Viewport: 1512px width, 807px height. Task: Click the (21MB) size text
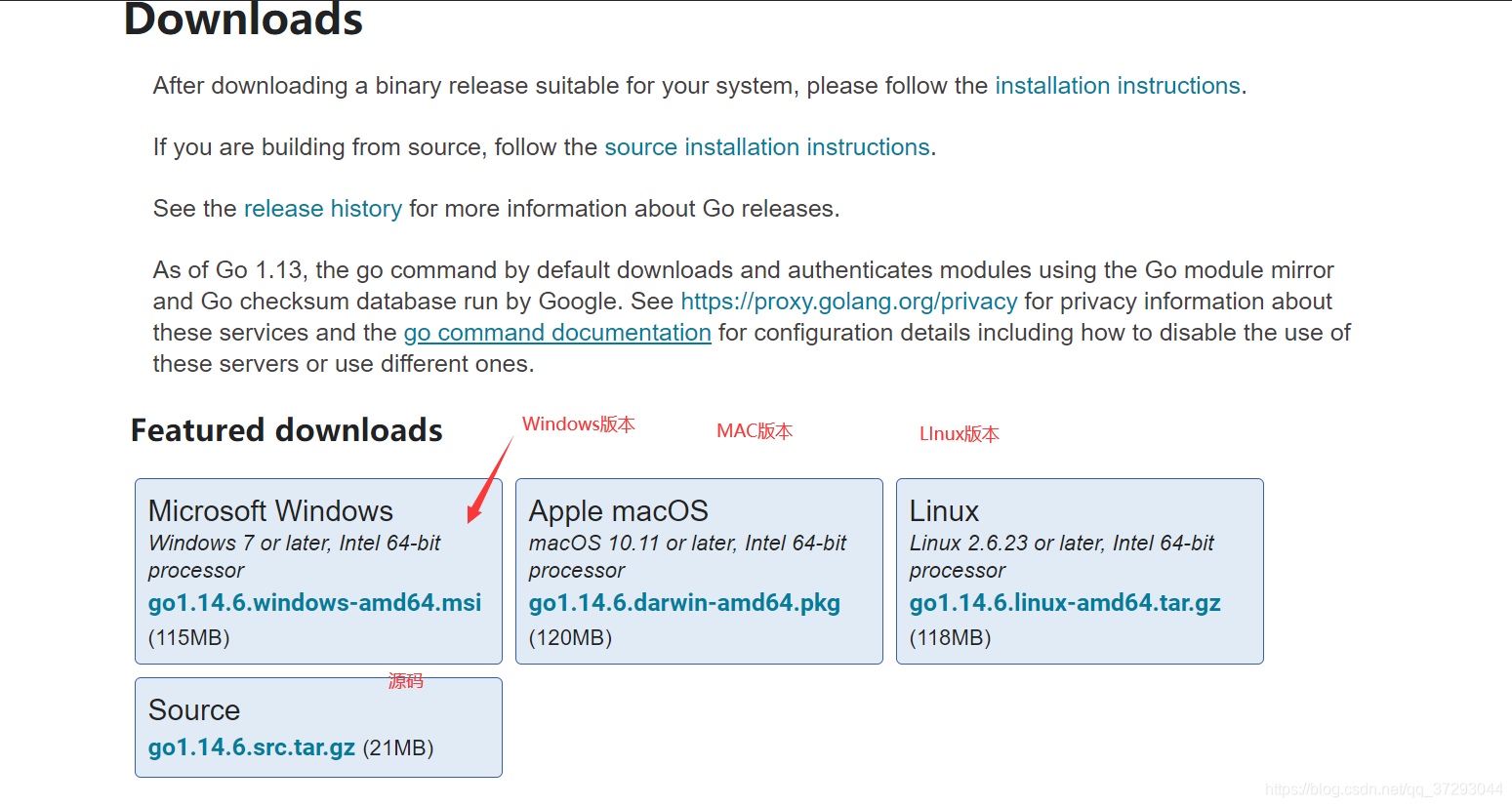[398, 747]
